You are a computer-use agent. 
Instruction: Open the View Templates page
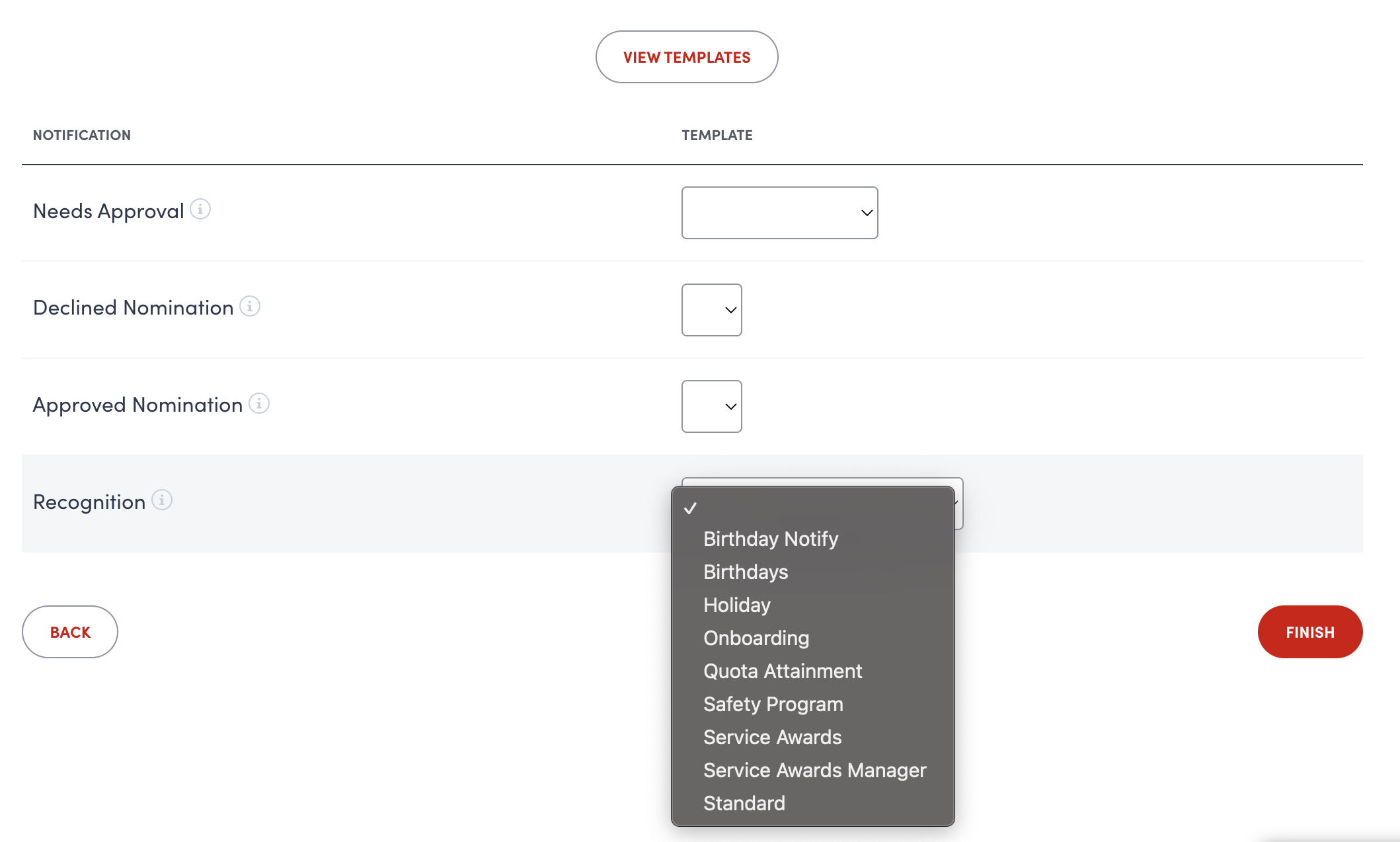[x=687, y=57]
